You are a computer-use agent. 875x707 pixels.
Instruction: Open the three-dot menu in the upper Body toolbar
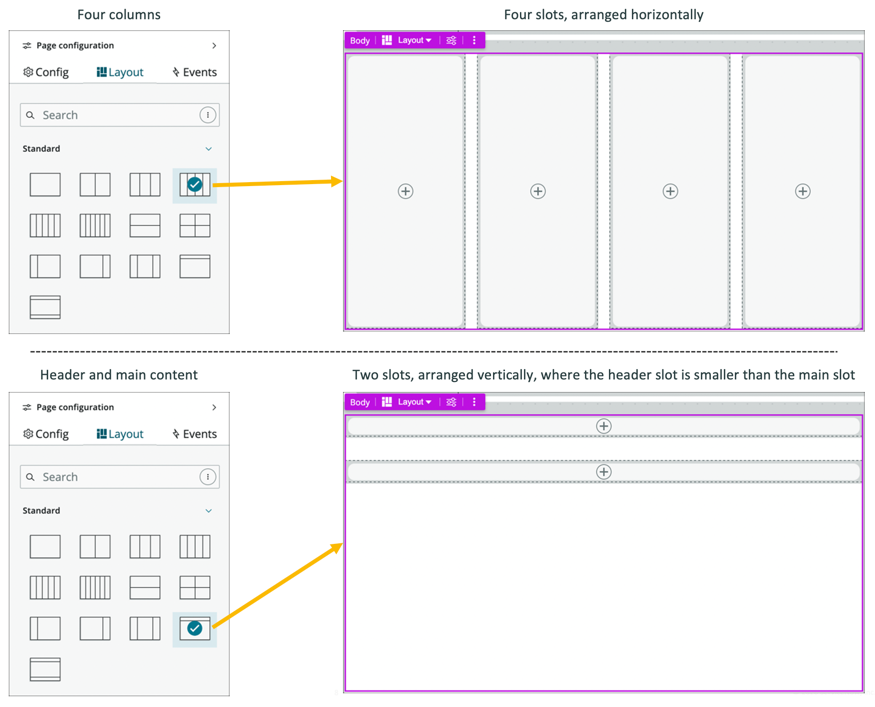tap(474, 41)
